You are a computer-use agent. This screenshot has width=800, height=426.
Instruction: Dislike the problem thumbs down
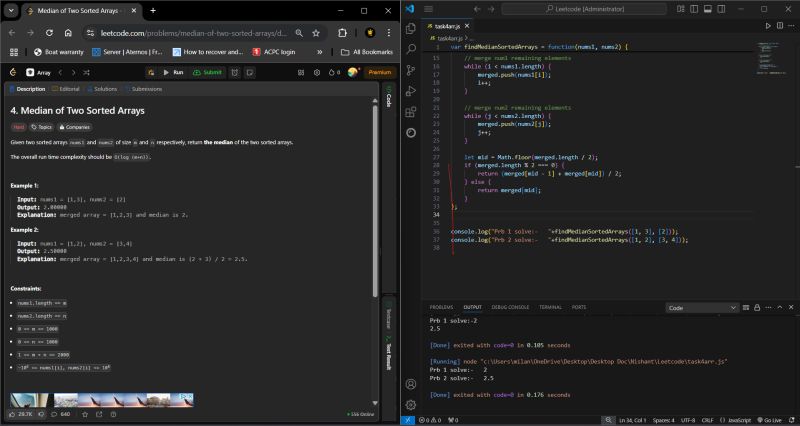(41, 414)
